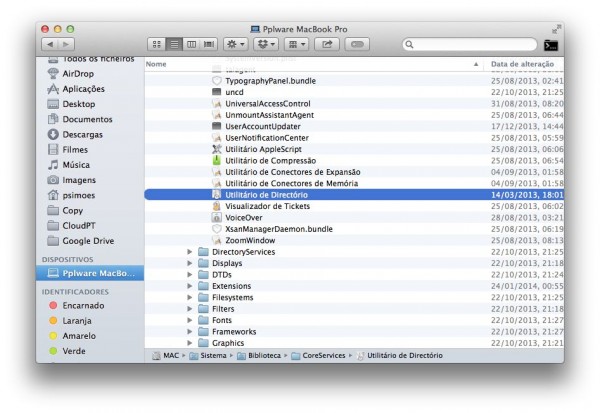Screen dimensions: 600x413
Task: Open the Dropbox toolbar menu
Action: [266, 44]
